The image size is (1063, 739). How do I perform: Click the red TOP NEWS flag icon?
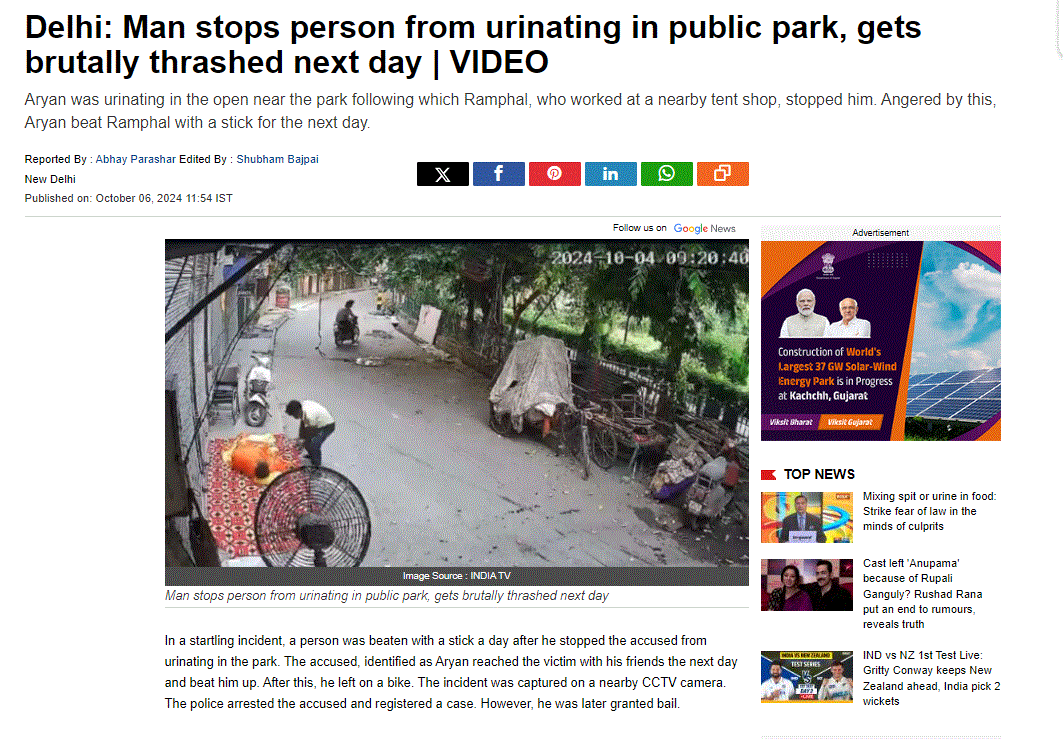(768, 475)
